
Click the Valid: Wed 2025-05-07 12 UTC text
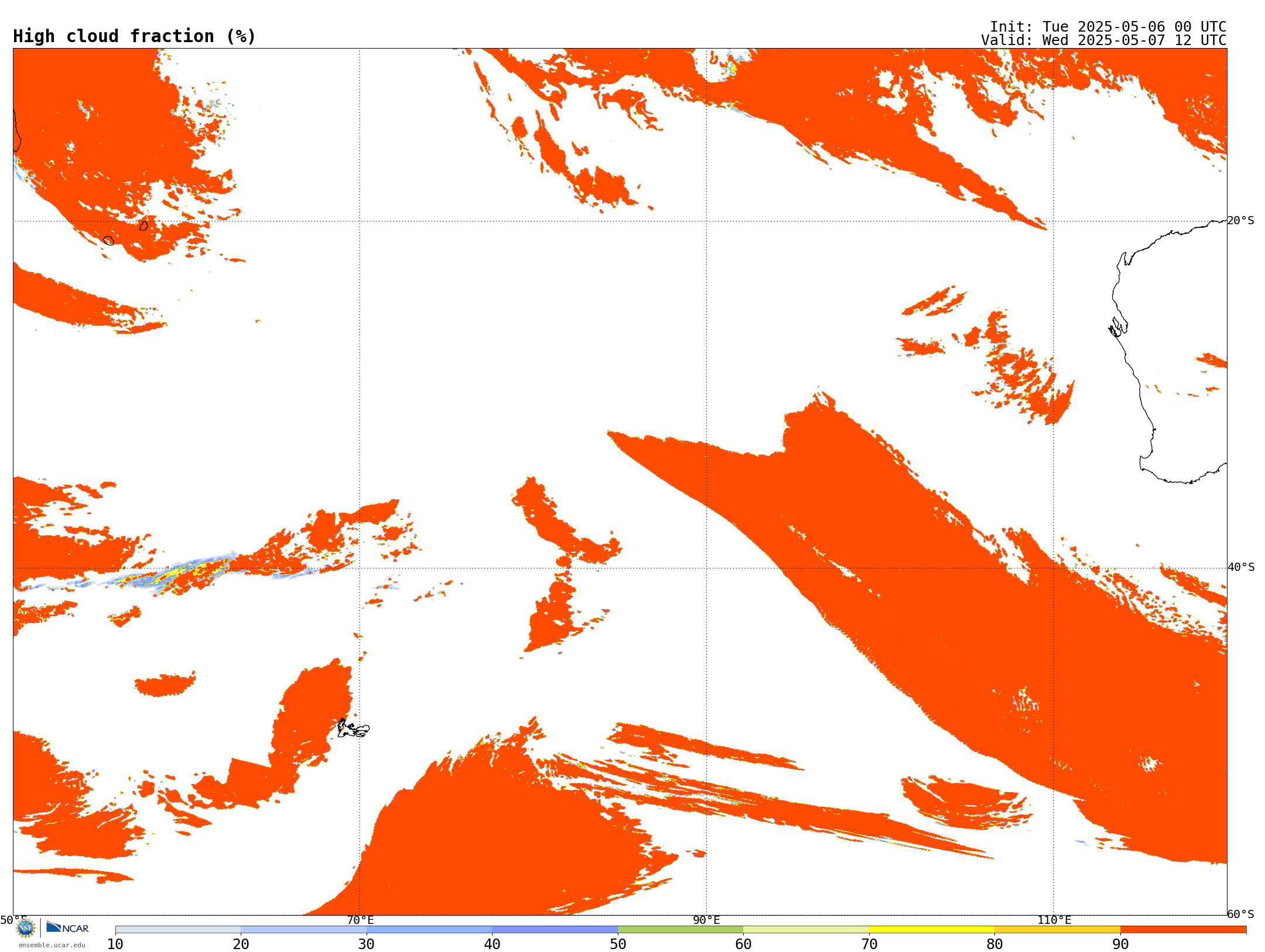[x=1104, y=40]
